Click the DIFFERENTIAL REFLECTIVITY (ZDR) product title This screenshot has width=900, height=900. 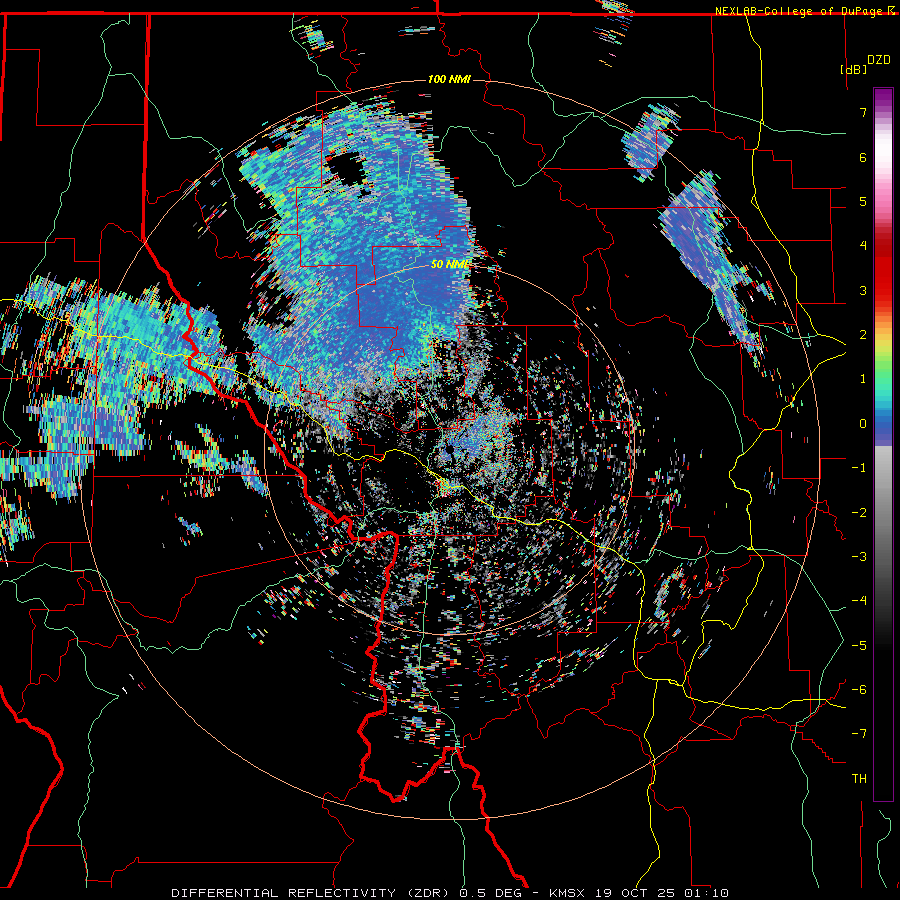pos(313,893)
